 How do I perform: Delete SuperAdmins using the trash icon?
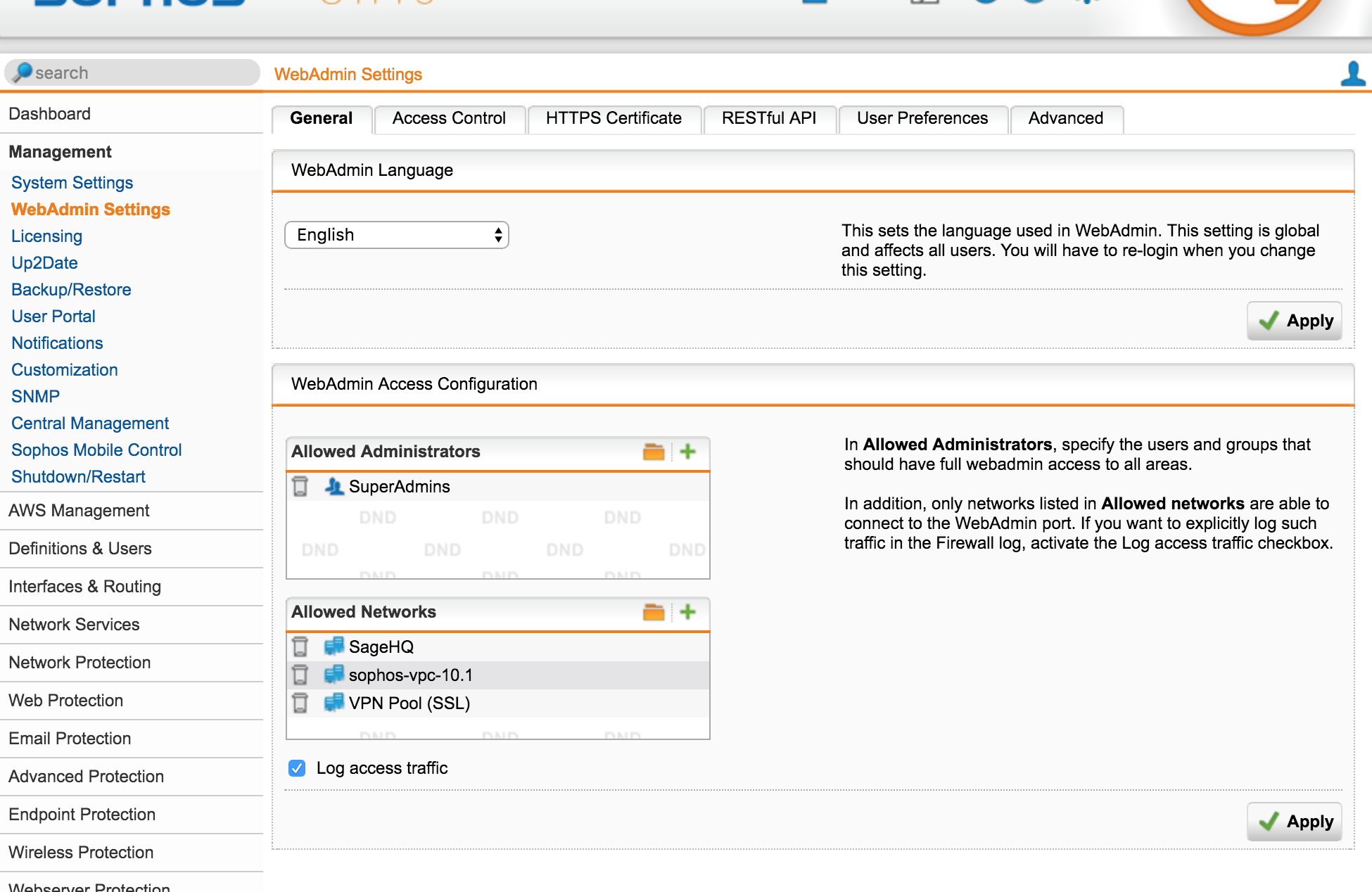coord(300,486)
